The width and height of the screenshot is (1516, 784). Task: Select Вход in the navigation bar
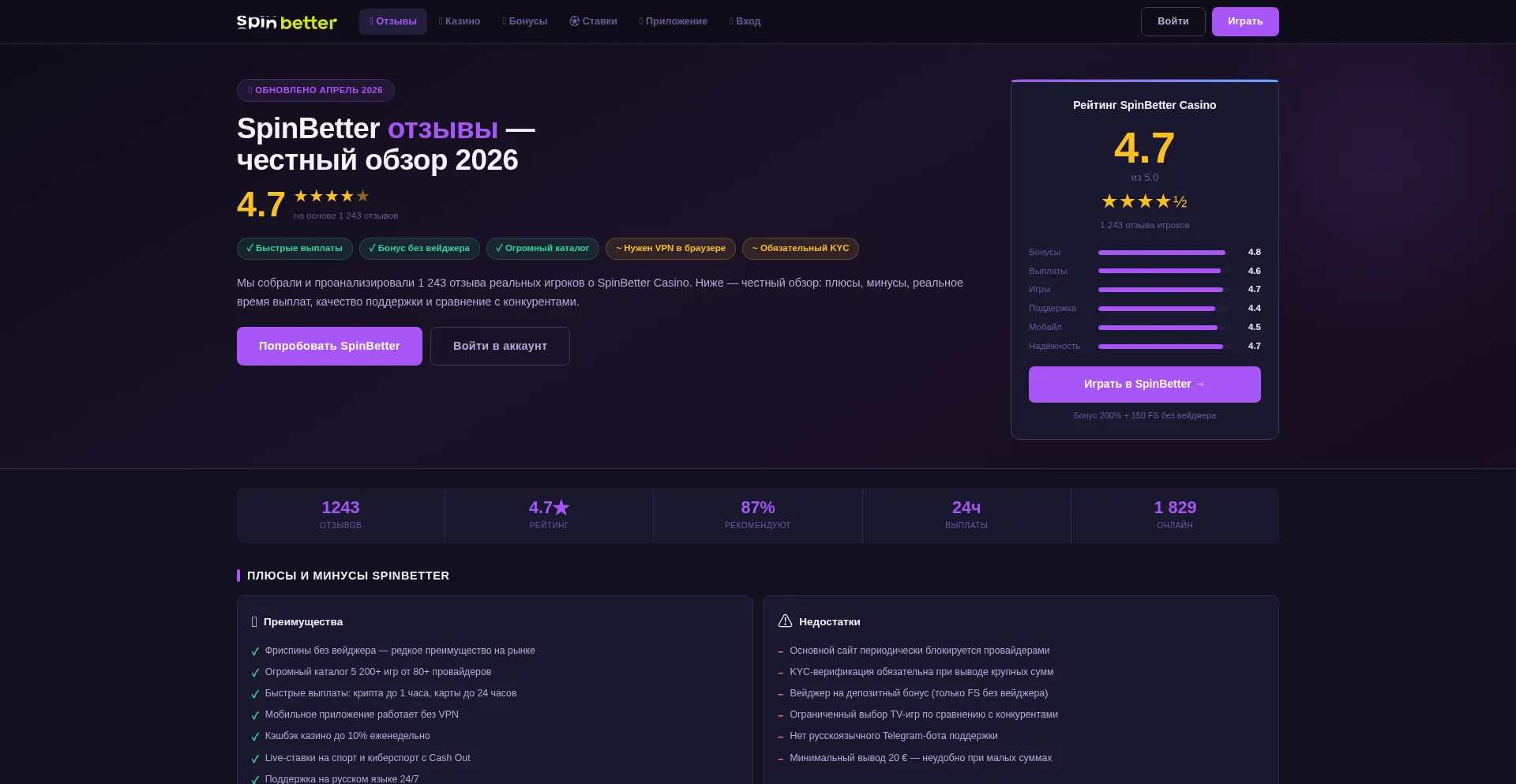(745, 21)
